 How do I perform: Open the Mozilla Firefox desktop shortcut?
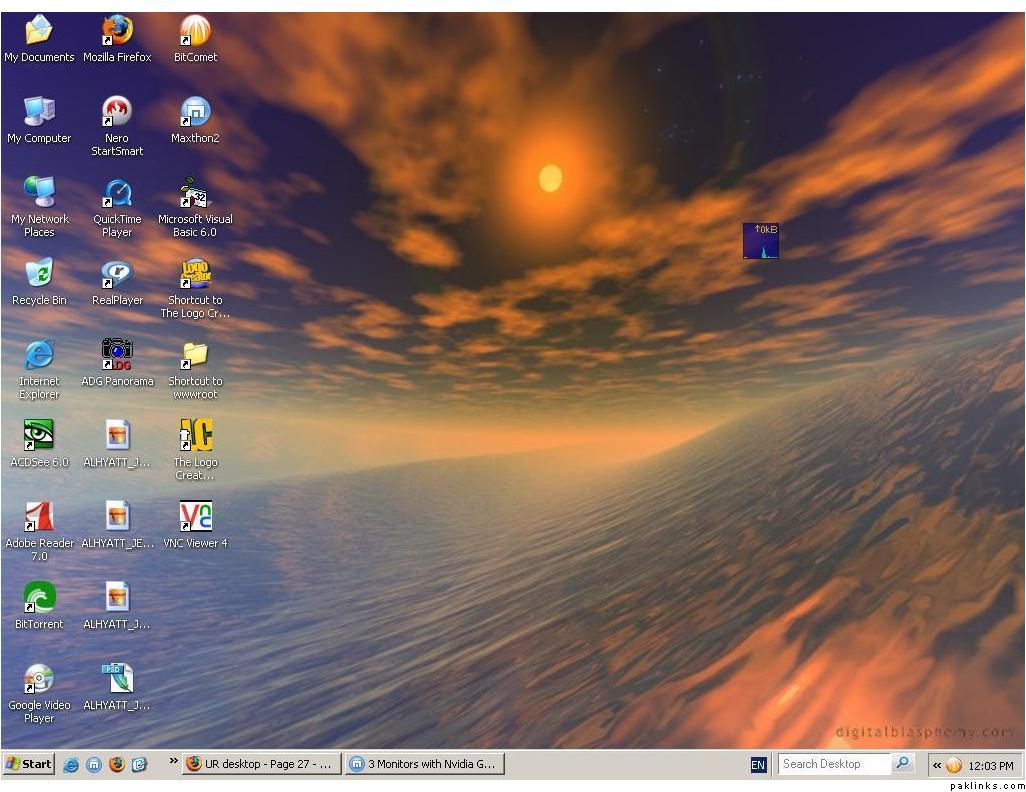click(x=117, y=32)
